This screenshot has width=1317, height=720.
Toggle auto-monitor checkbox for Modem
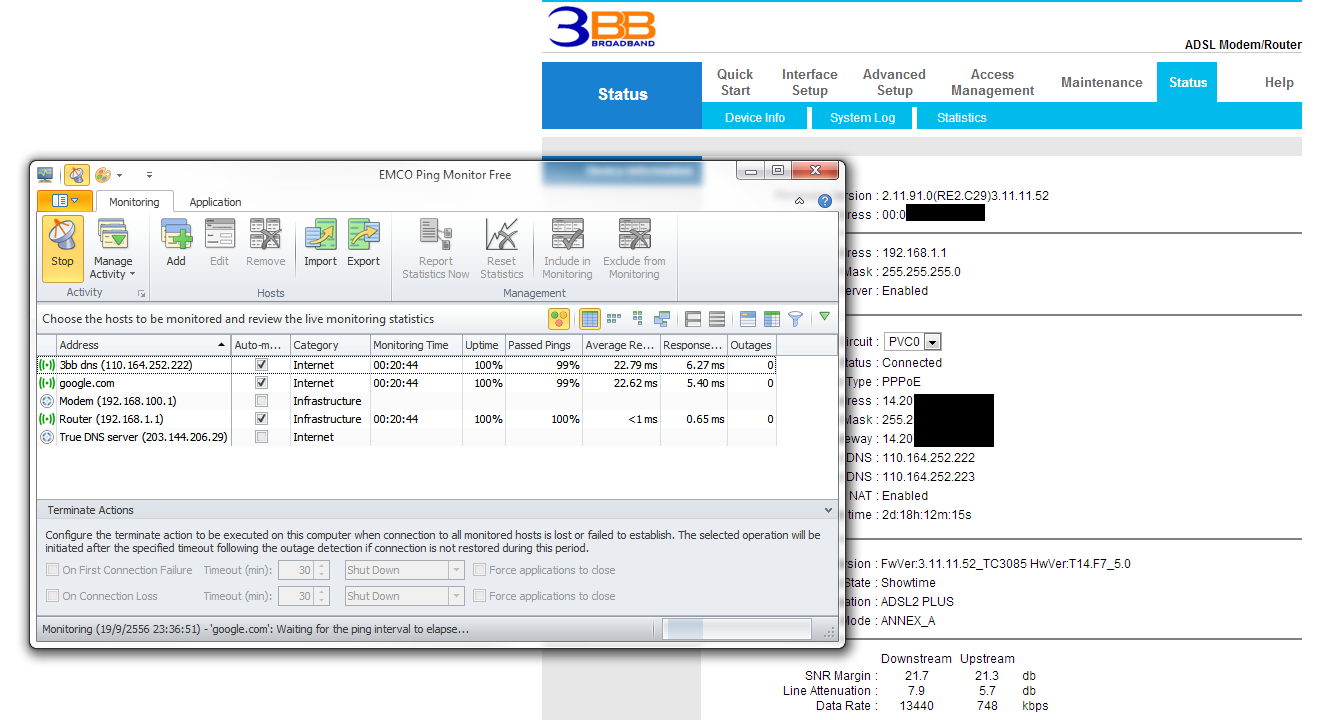(x=261, y=401)
